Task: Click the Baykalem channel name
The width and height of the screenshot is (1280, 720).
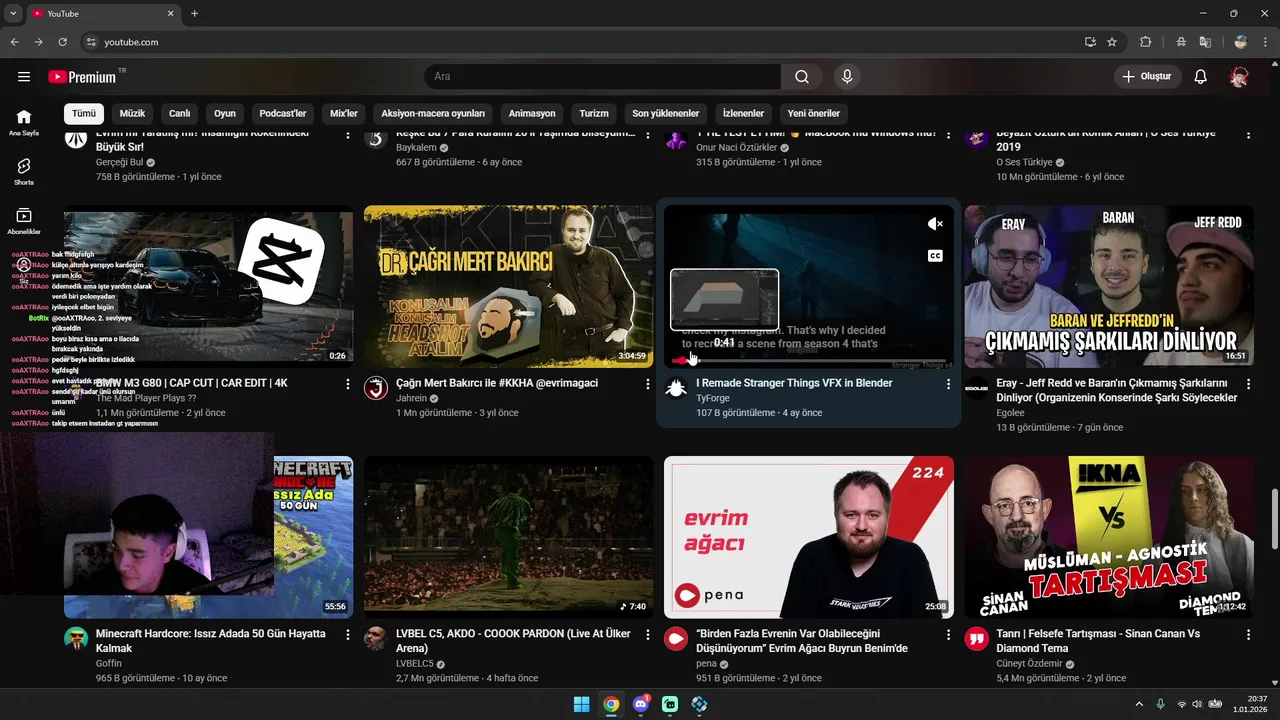Action: [x=416, y=148]
